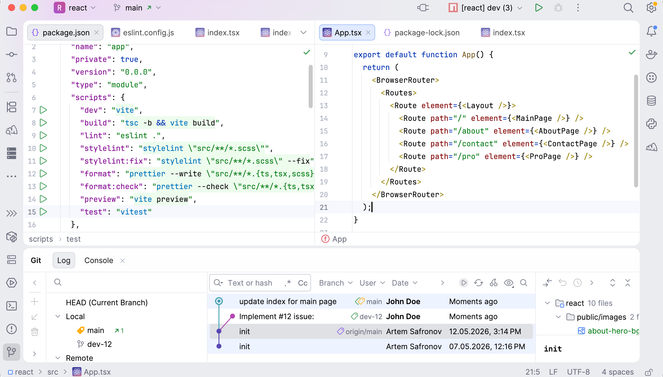The width and height of the screenshot is (663, 377).
Task: Close the package.json tab
Action: point(96,33)
